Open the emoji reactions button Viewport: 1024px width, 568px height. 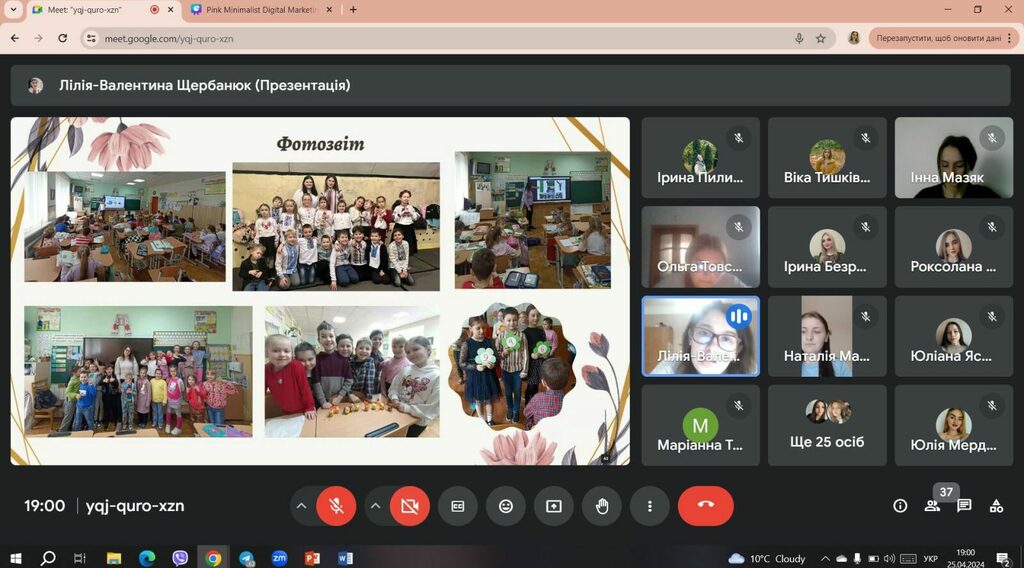505,506
